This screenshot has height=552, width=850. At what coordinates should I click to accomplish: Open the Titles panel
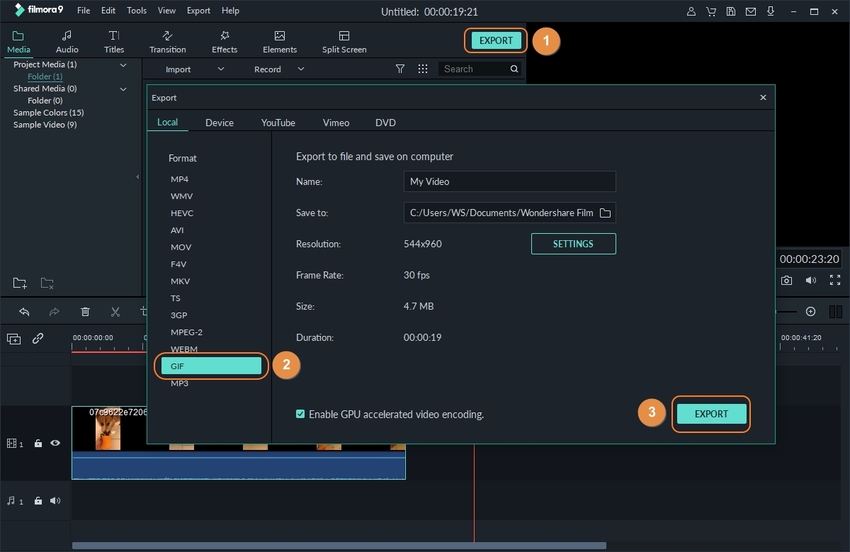click(114, 42)
